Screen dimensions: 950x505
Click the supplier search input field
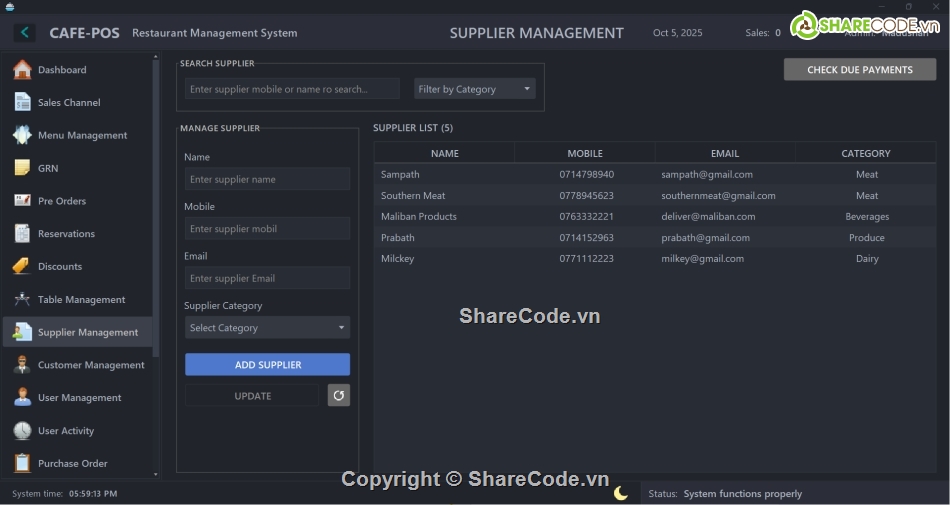[x=292, y=89]
